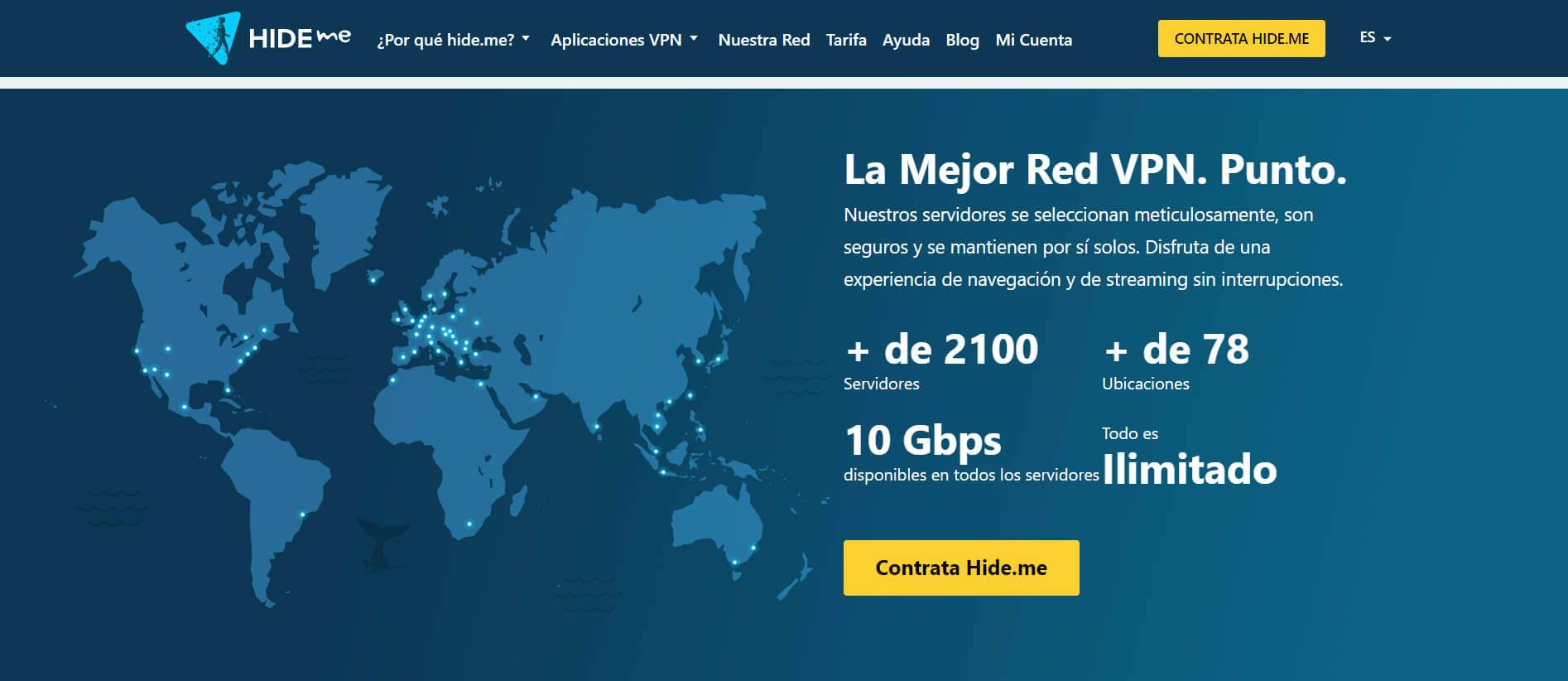Image resolution: width=1568 pixels, height=681 pixels.
Task: Select the heading La Mejor Red VPN. Punto.
Action: pos(1094,170)
